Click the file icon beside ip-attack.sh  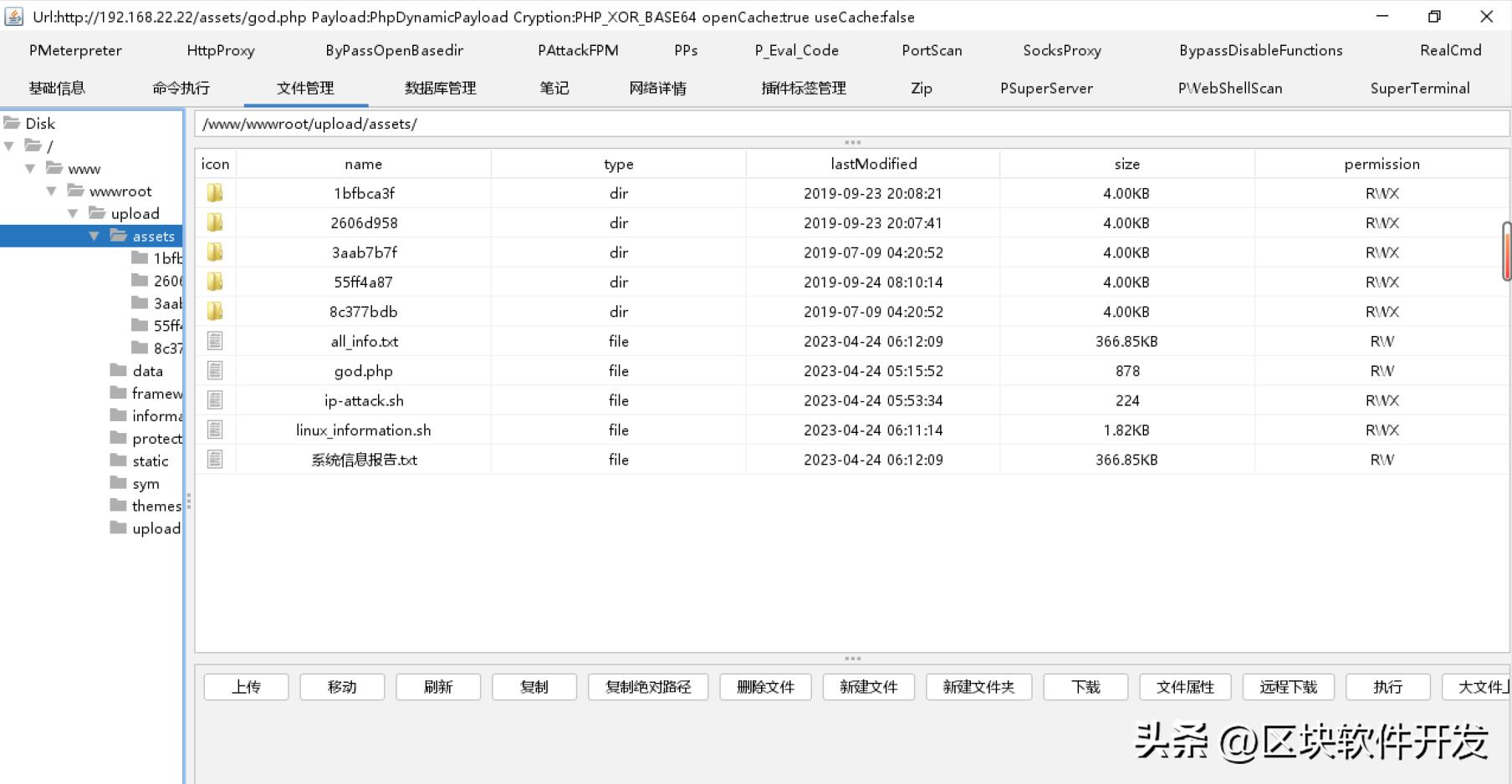coord(215,400)
